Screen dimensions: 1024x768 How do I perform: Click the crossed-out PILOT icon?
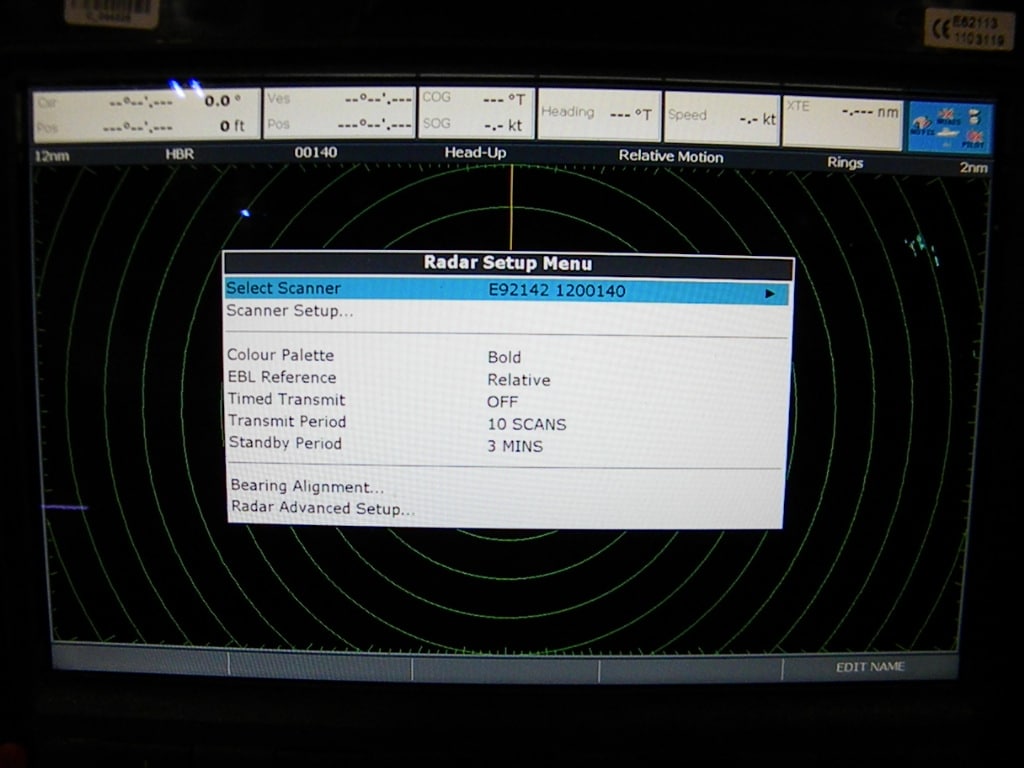coord(975,137)
